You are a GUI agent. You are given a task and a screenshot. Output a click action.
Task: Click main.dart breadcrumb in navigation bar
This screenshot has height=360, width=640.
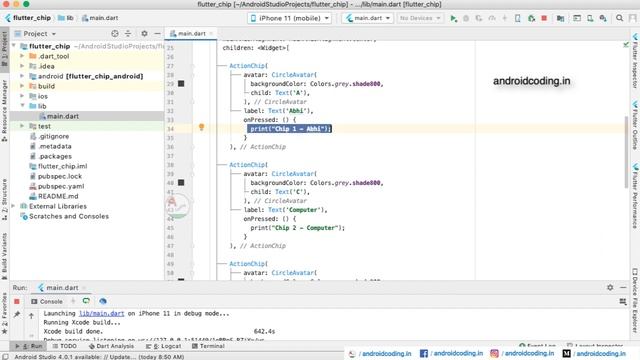(100, 18)
